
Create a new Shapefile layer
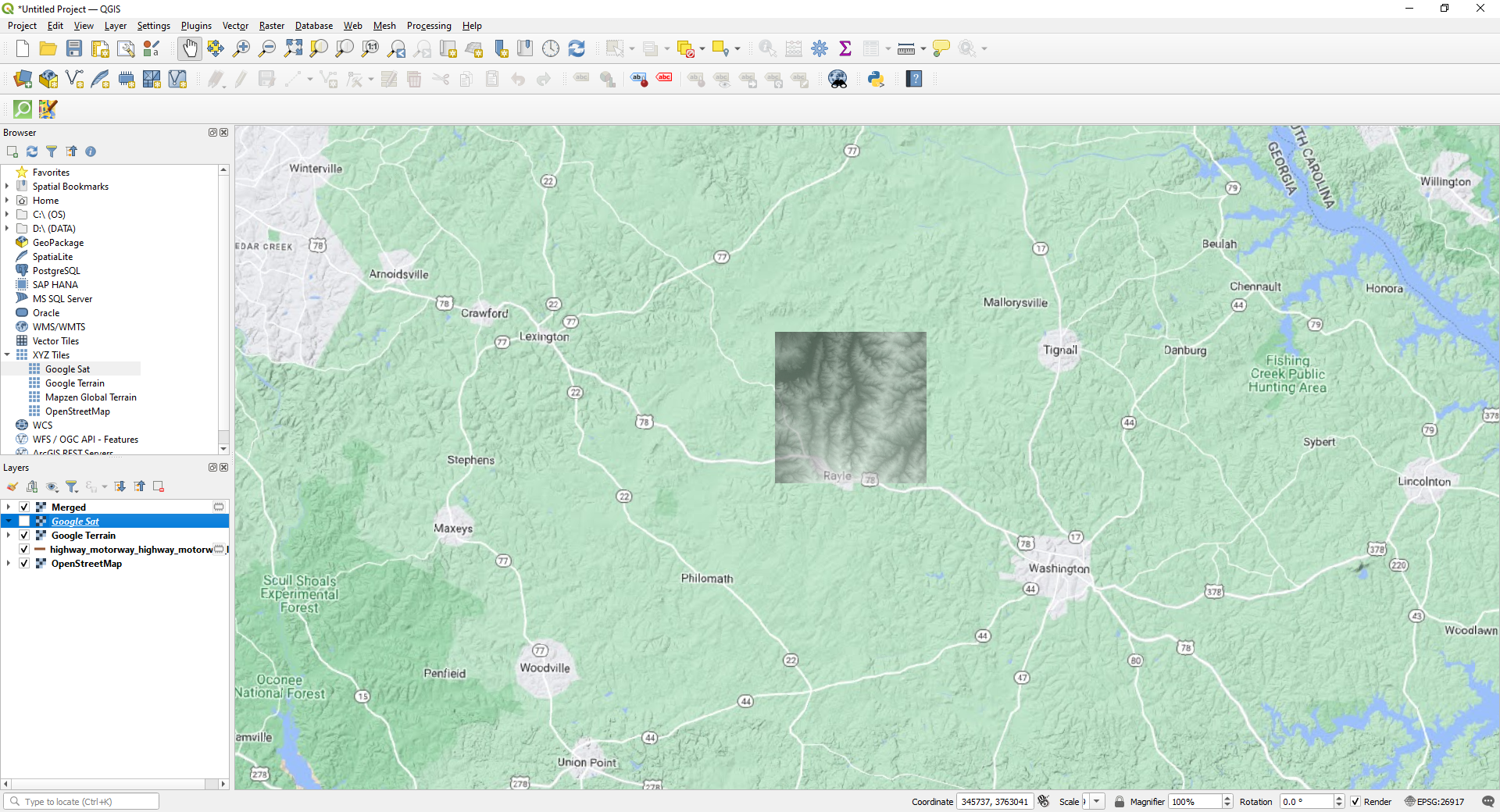pos(74,79)
